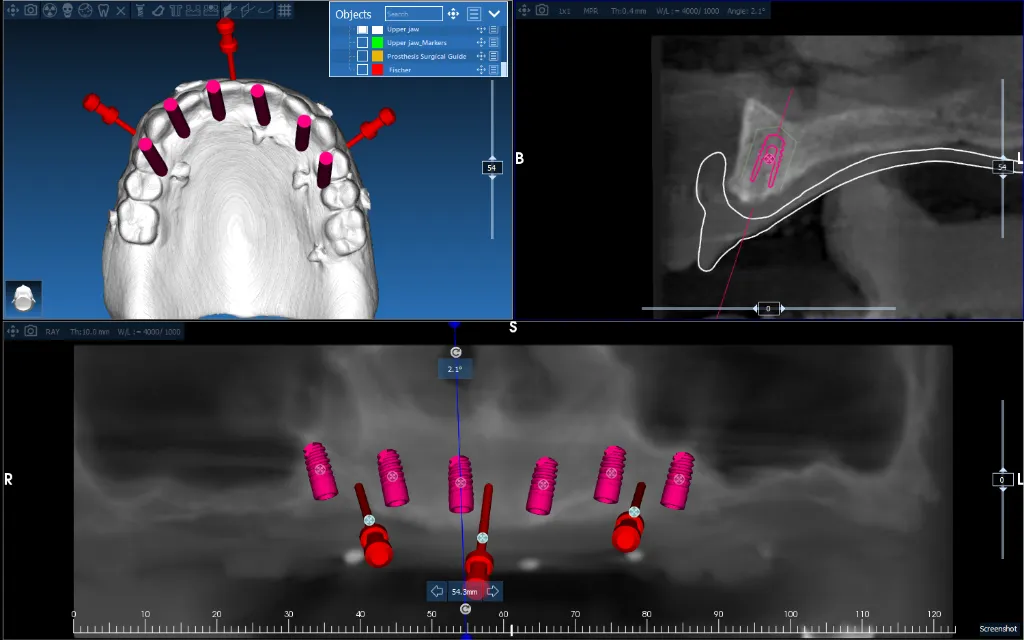
Task: Select the 1x1 layout label
Action: tap(563, 9)
